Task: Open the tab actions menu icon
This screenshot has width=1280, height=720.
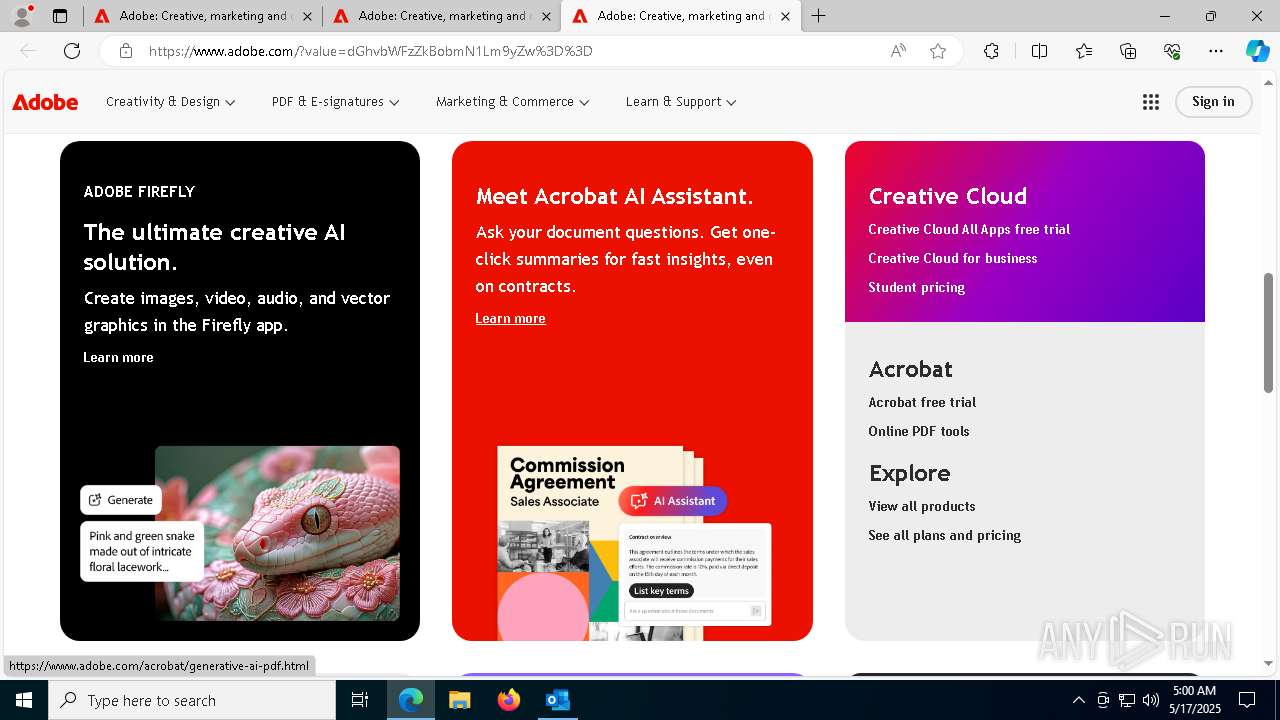Action: coord(60,16)
